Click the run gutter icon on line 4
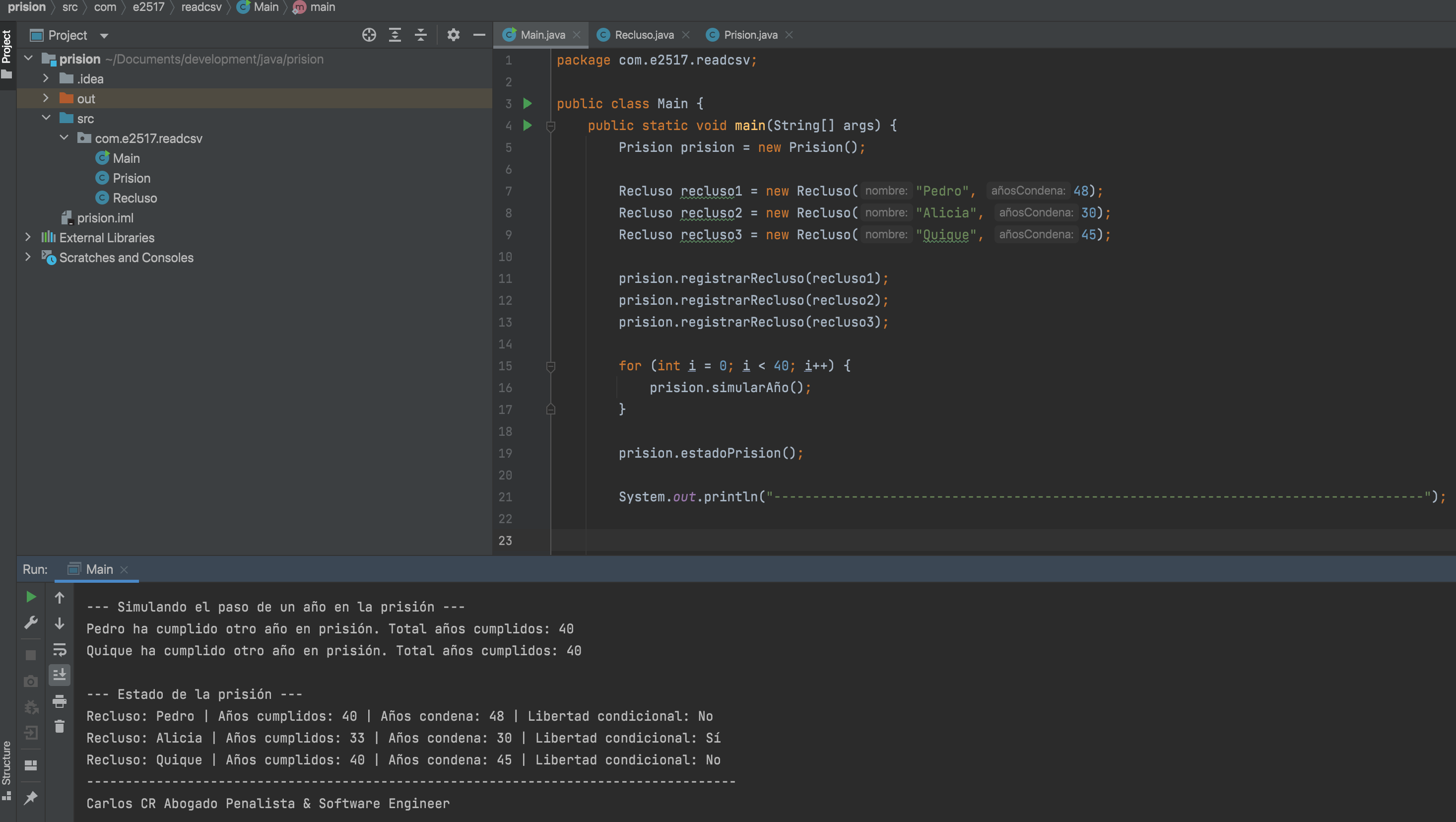1456x822 pixels. (528, 125)
